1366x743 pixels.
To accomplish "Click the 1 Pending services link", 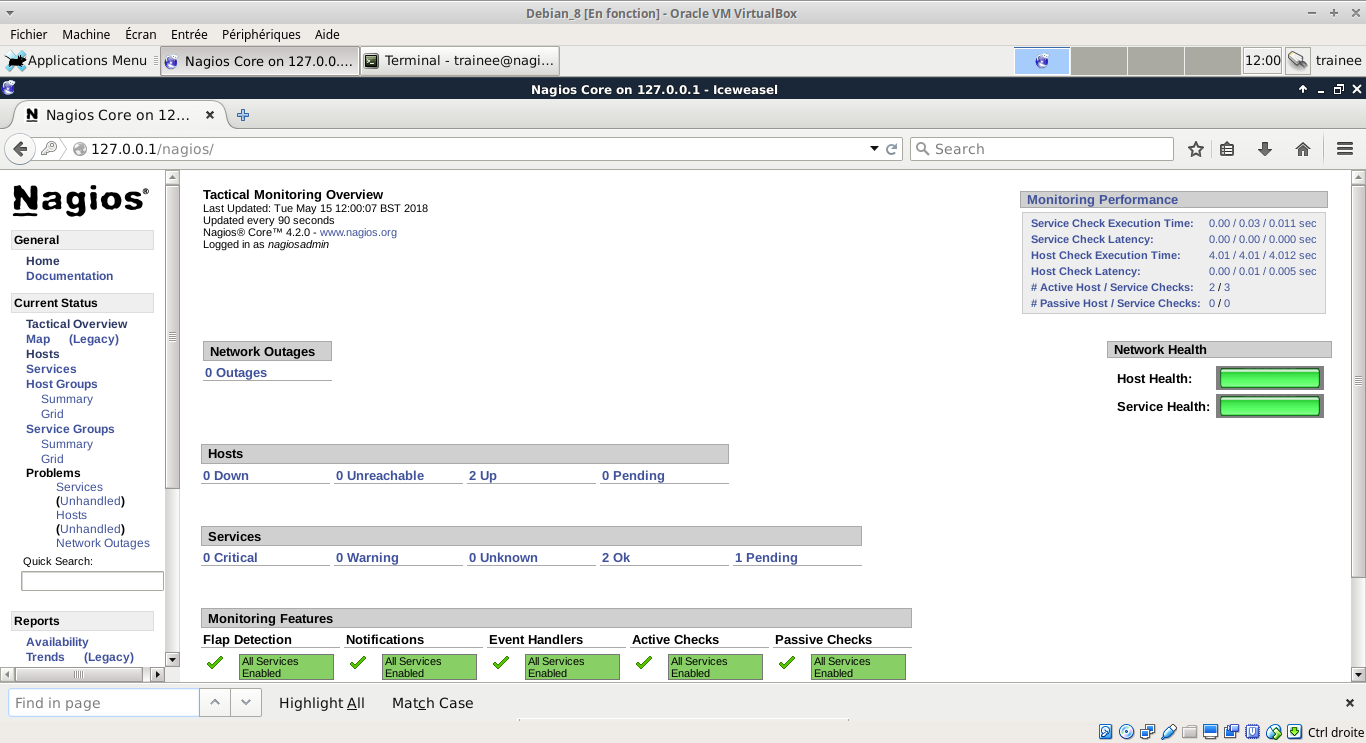I will [766, 558].
